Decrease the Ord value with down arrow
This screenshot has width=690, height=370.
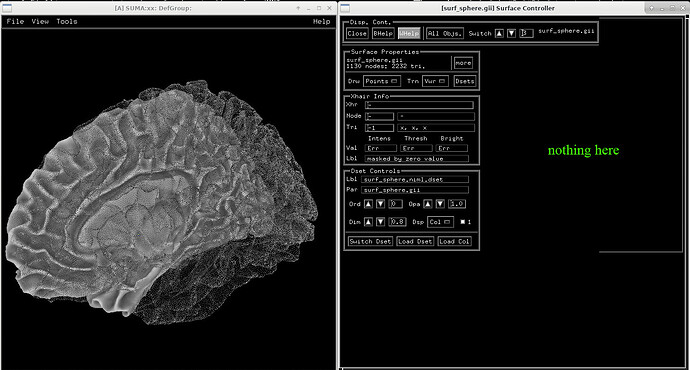(381, 204)
